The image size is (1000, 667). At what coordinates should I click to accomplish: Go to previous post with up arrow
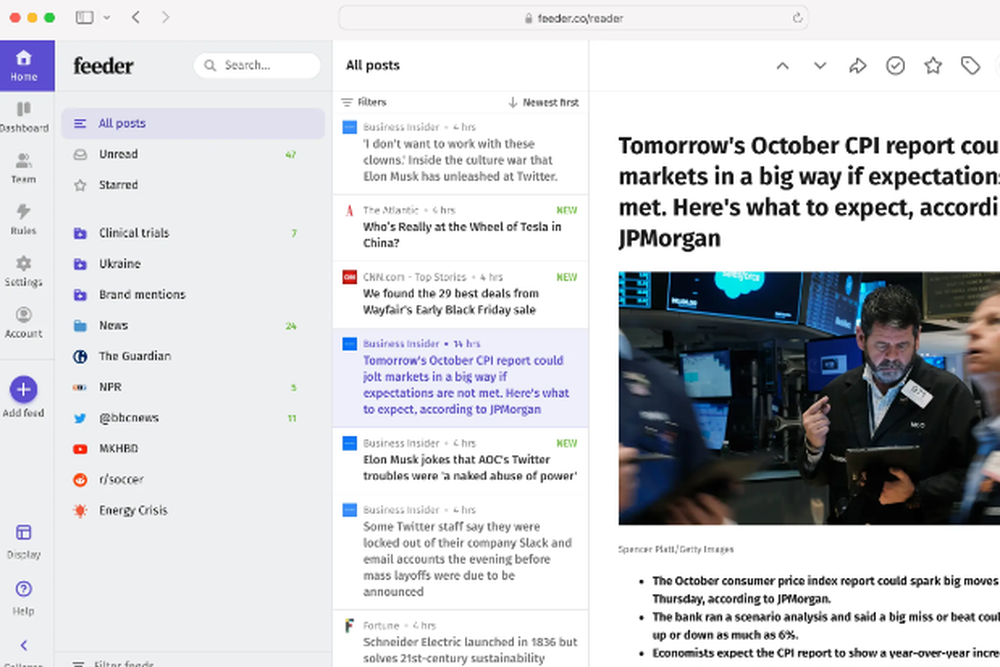(783, 66)
